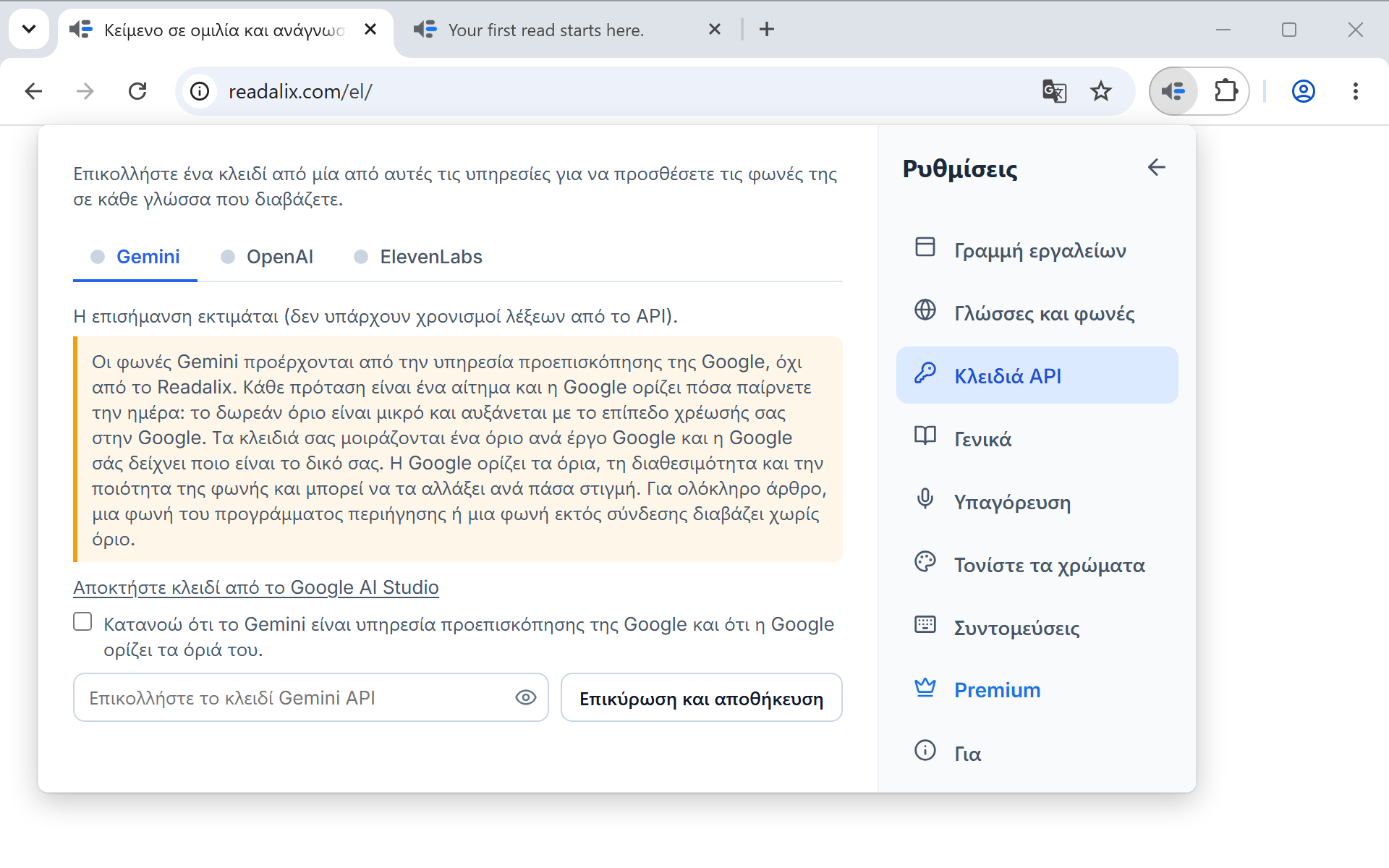Open Γραμμή εργαλείων settings

tap(1037, 250)
